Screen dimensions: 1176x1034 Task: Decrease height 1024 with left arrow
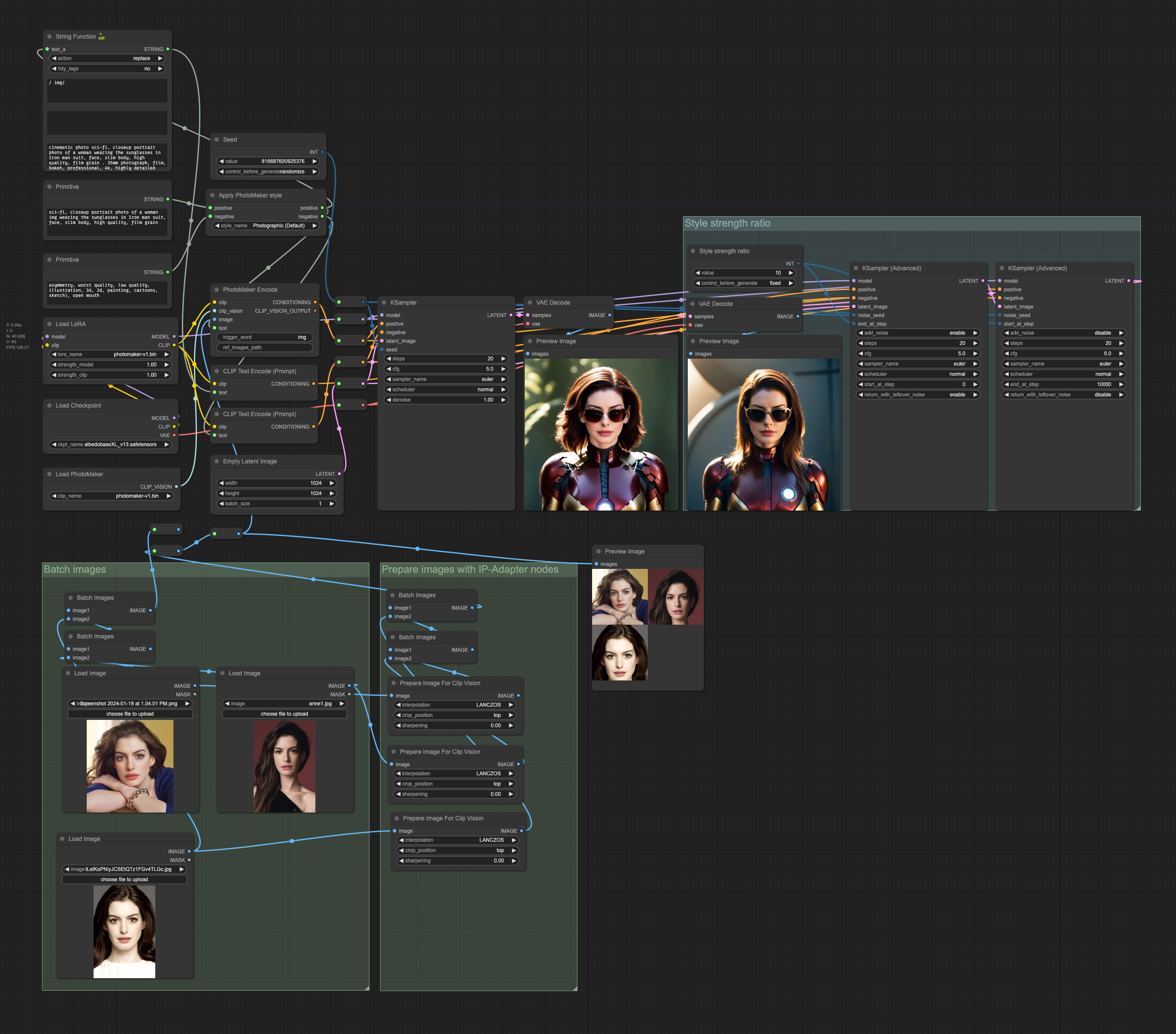click(221, 493)
